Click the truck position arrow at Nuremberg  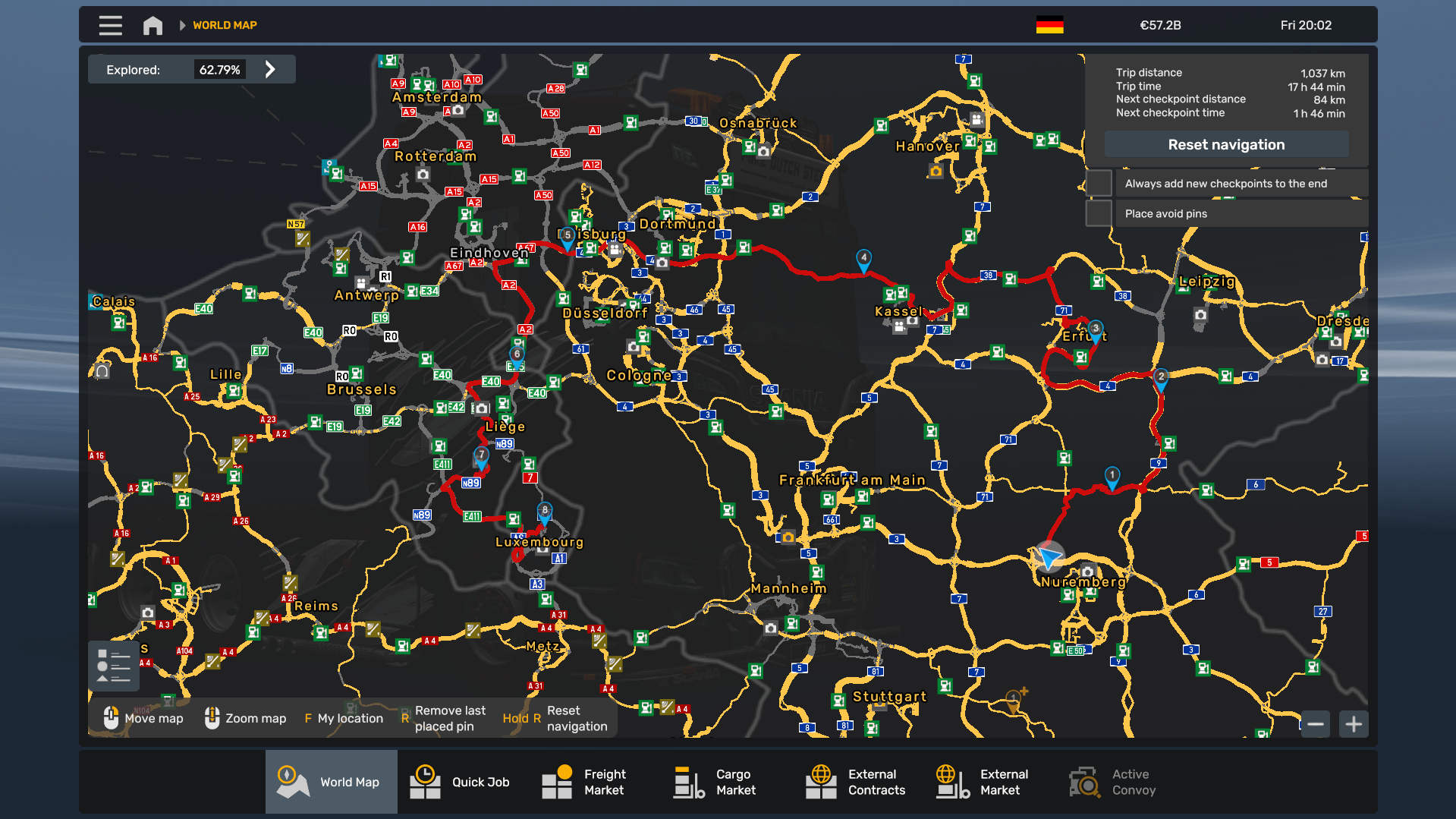pos(1050,557)
